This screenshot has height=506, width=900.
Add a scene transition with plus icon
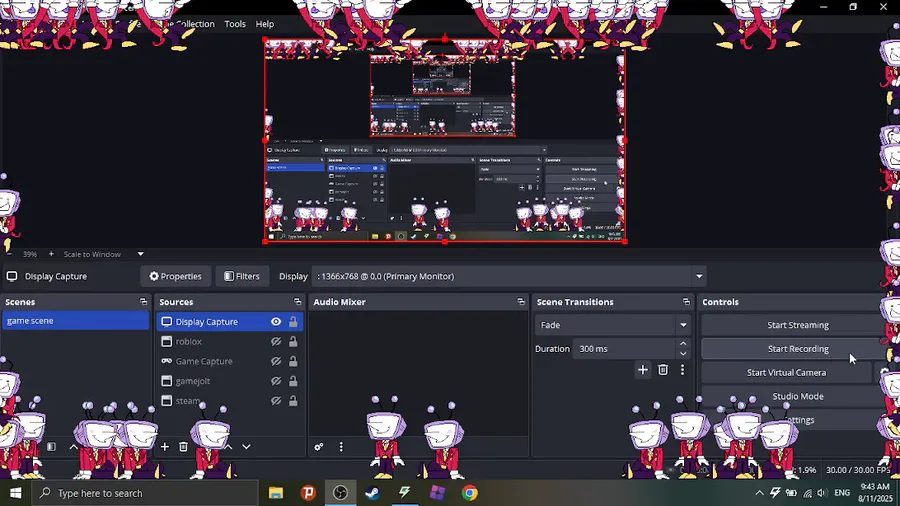[x=643, y=370]
